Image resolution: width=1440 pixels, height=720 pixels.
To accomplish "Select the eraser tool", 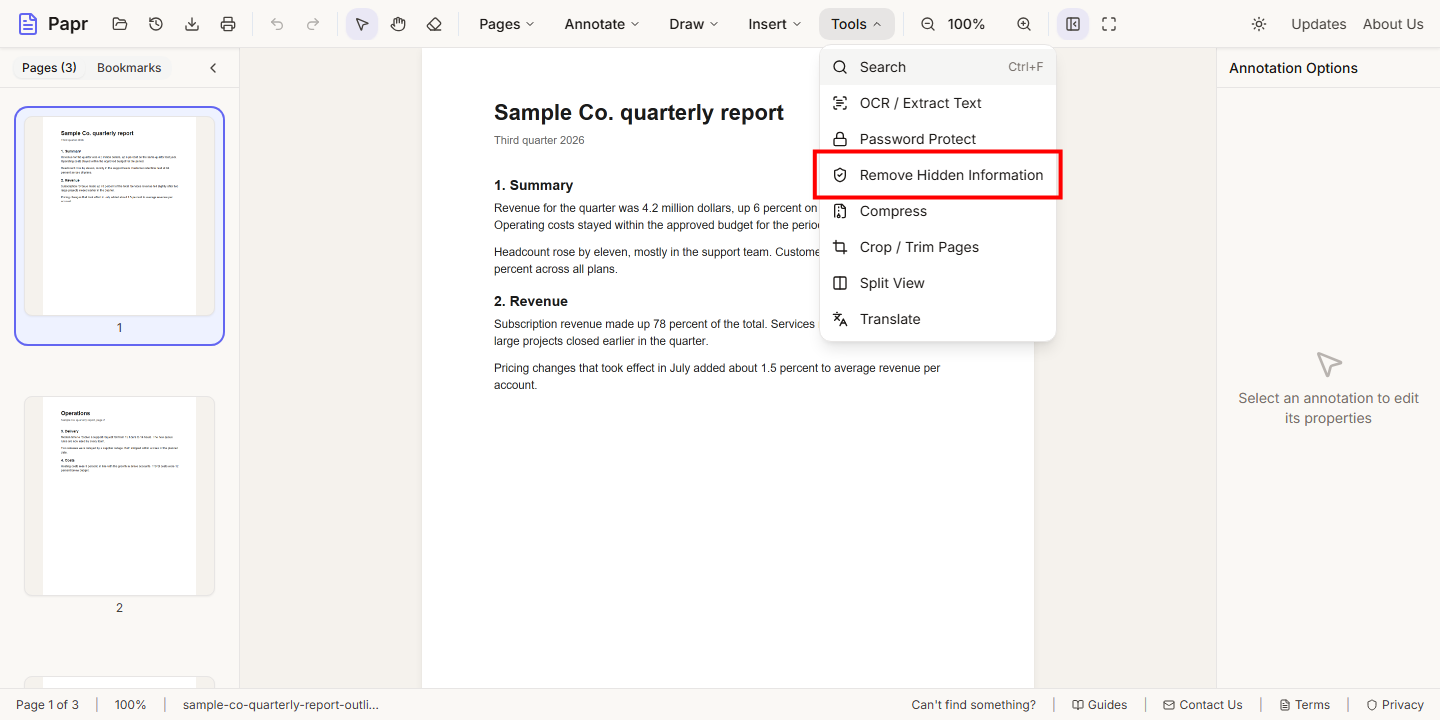I will tap(434, 24).
